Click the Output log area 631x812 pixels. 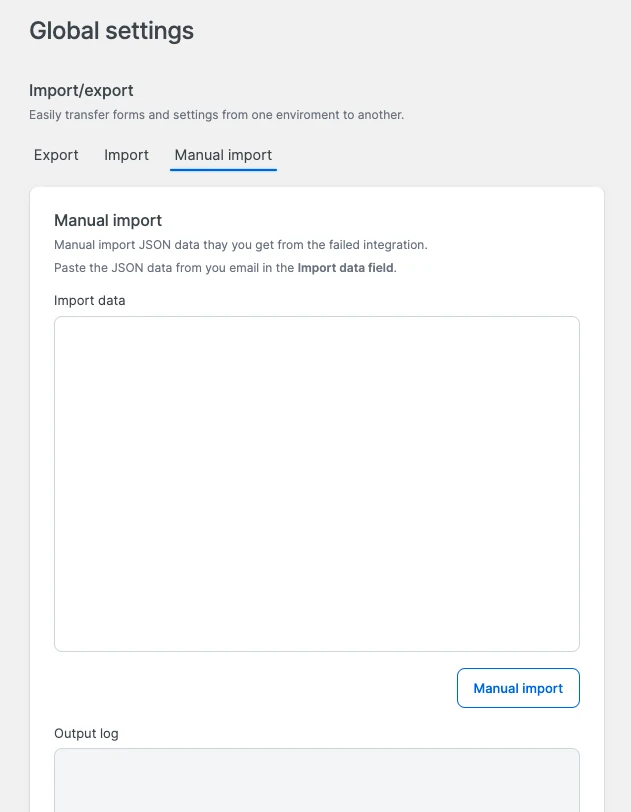pyautogui.click(x=316, y=780)
